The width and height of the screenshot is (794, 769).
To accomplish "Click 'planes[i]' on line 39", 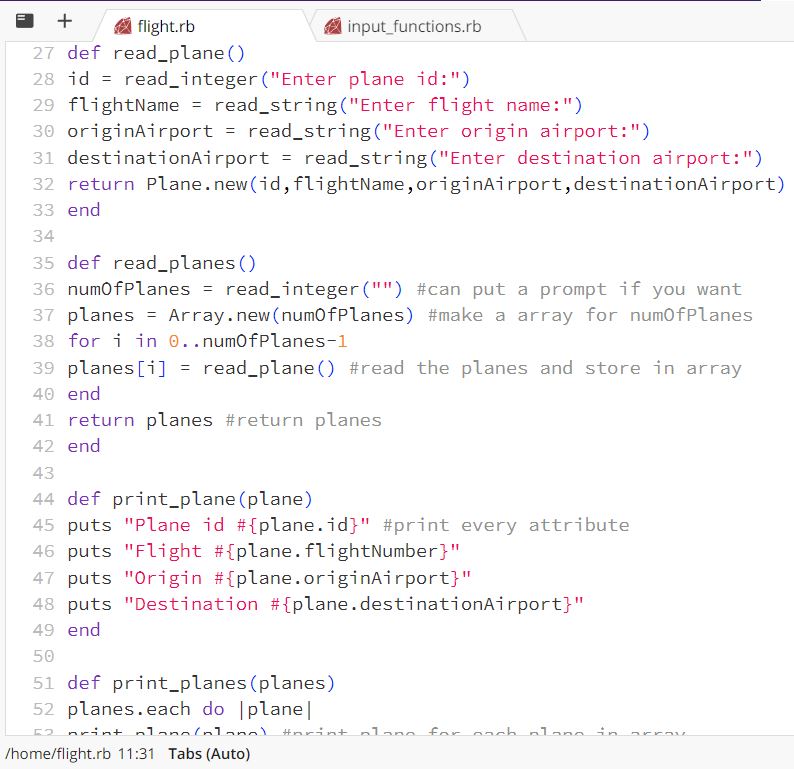I will [117, 368].
